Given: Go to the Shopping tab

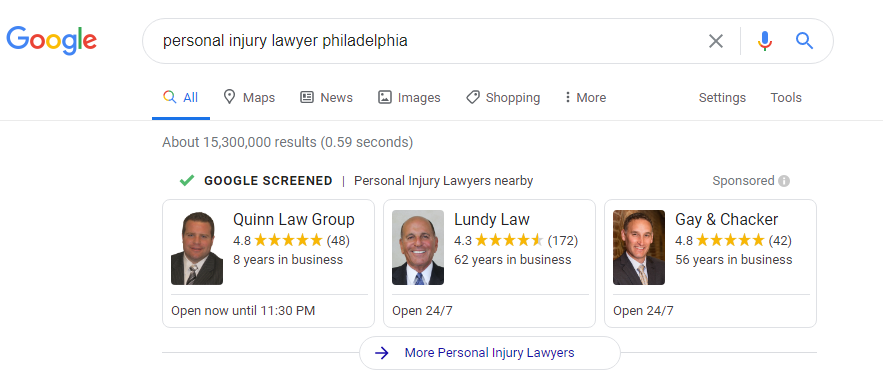Looking at the screenshot, I should pyautogui.click(x=503, y=97).
